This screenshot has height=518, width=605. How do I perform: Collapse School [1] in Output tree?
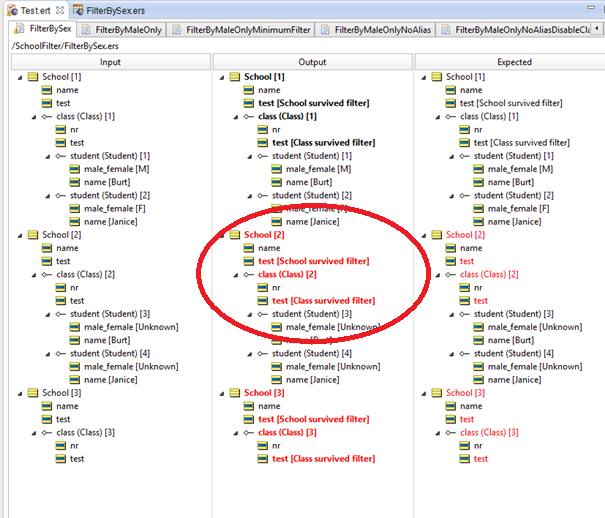(x=222, y=78)
